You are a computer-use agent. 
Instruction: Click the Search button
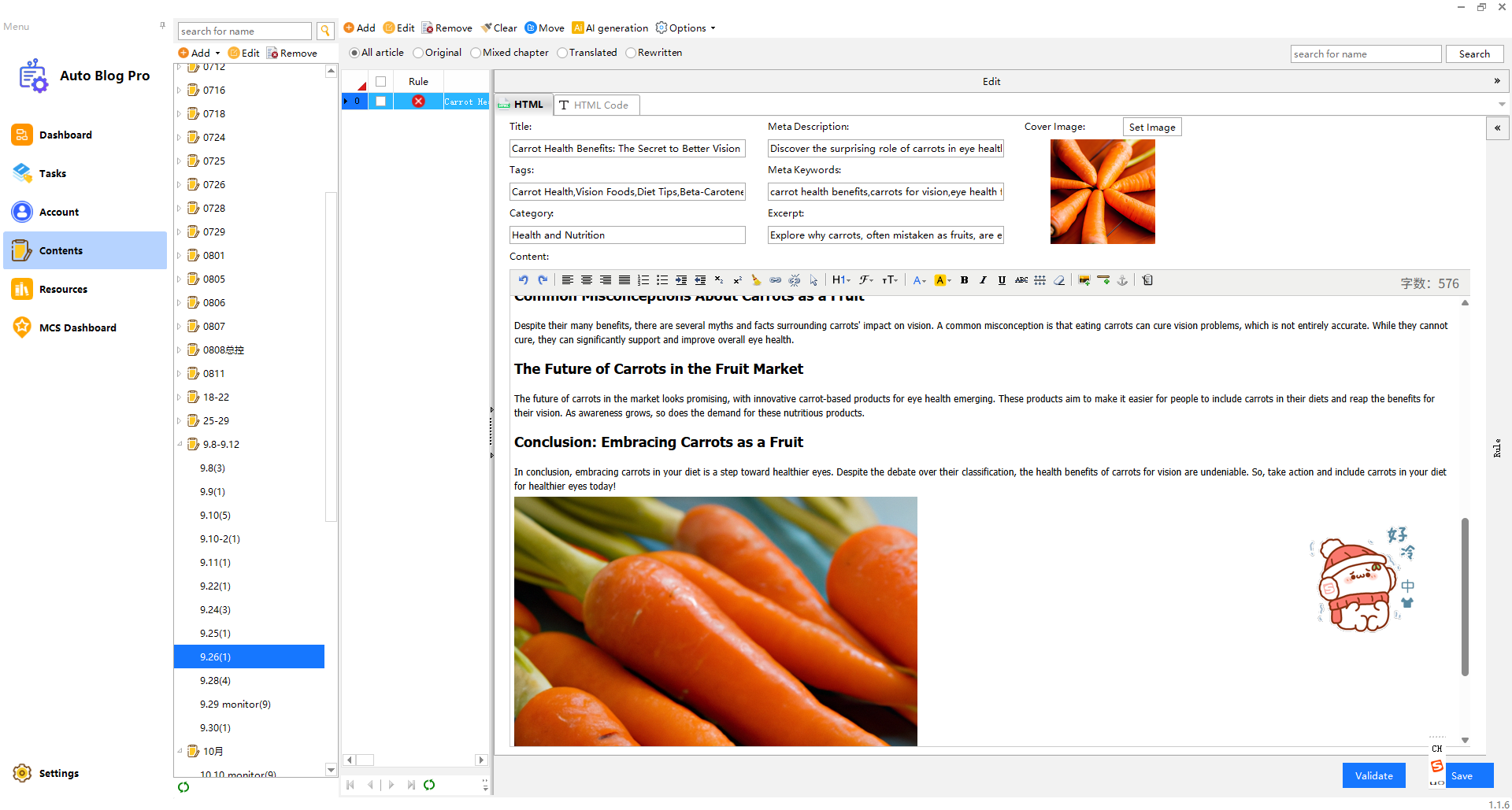[1474, 54]
